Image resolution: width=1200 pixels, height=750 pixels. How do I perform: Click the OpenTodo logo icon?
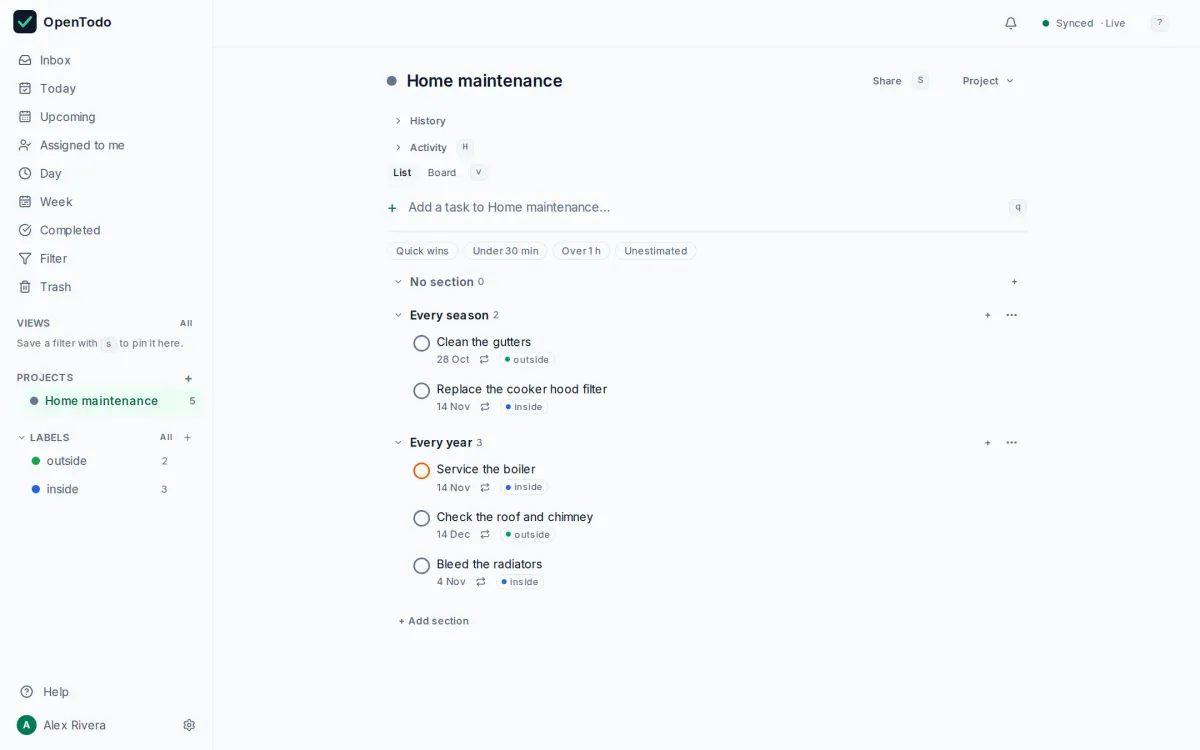(25, 22)
